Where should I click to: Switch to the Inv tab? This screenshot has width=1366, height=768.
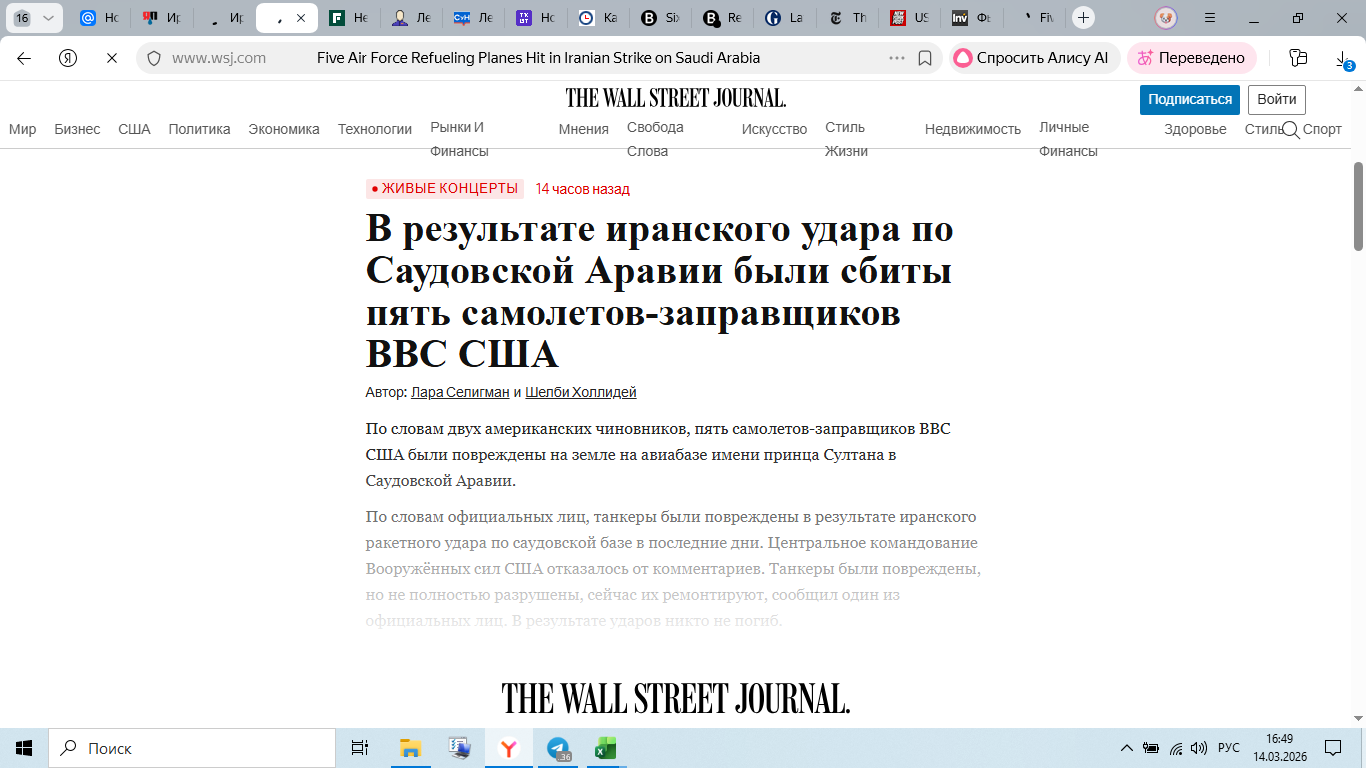[x=972, y=18]
